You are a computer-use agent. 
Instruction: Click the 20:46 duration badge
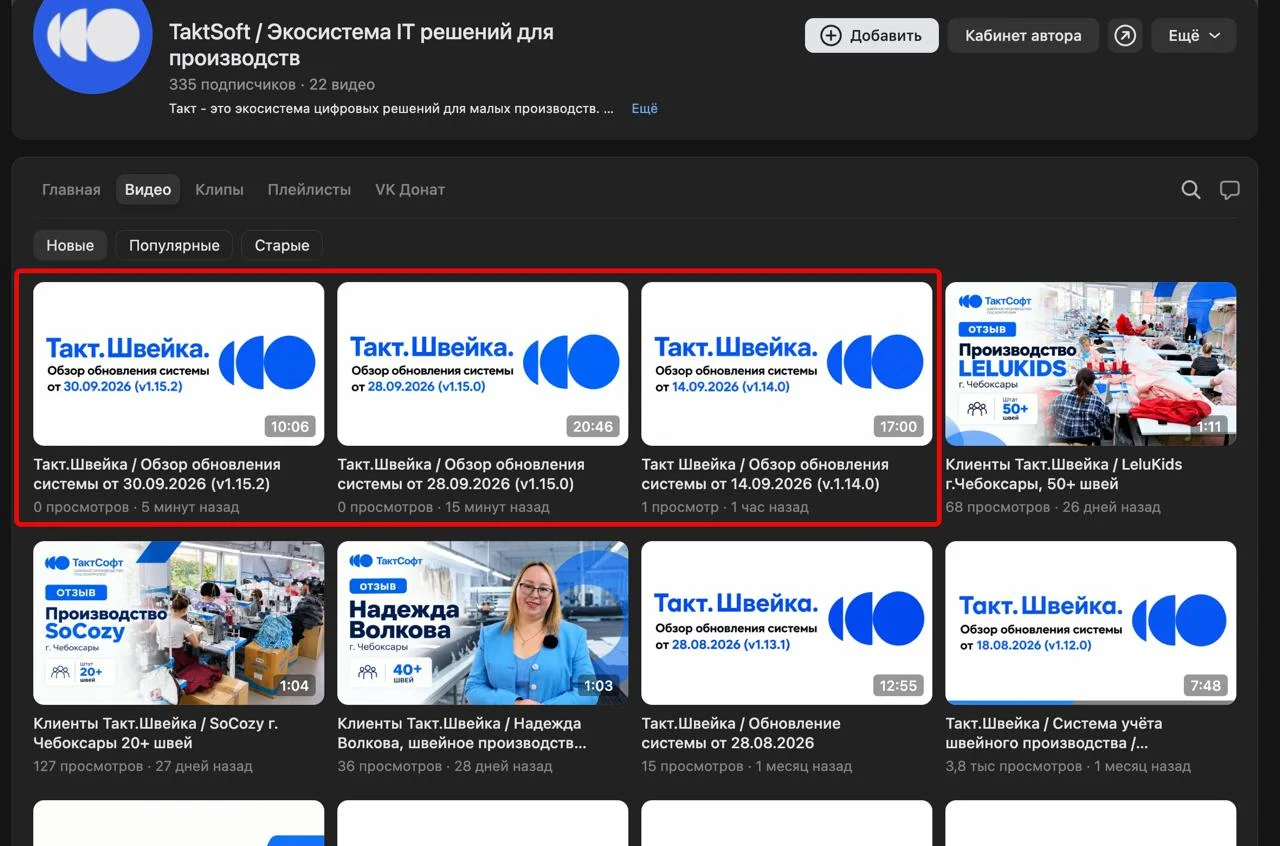[x=593, y=426]
